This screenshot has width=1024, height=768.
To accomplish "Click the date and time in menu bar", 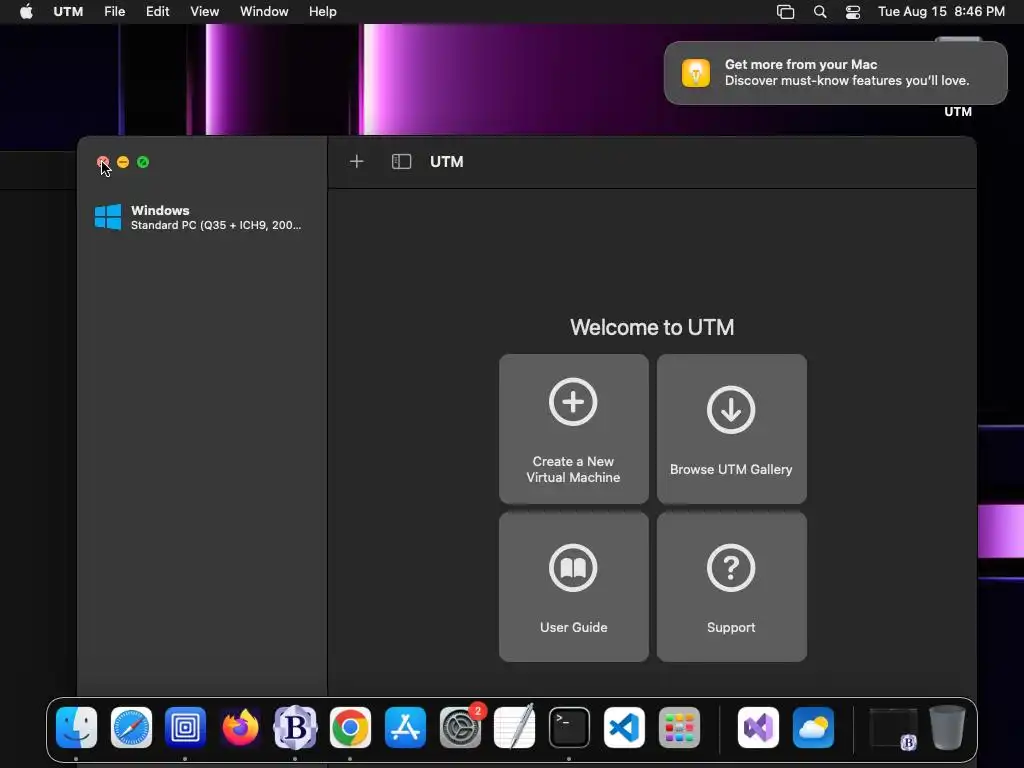I will (x=941, y=12).
